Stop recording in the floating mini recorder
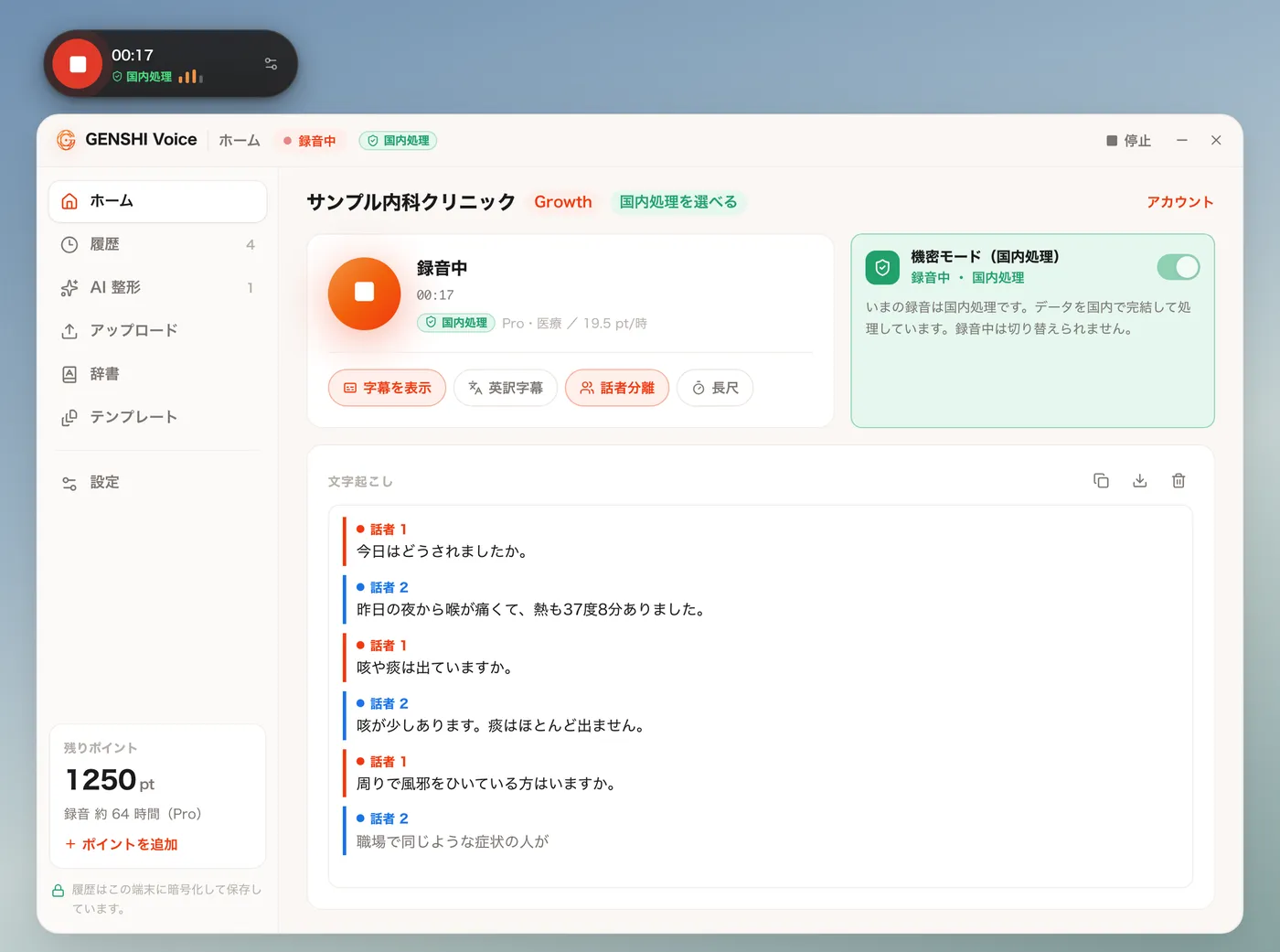1280x952 pixels. pos(78,64)
